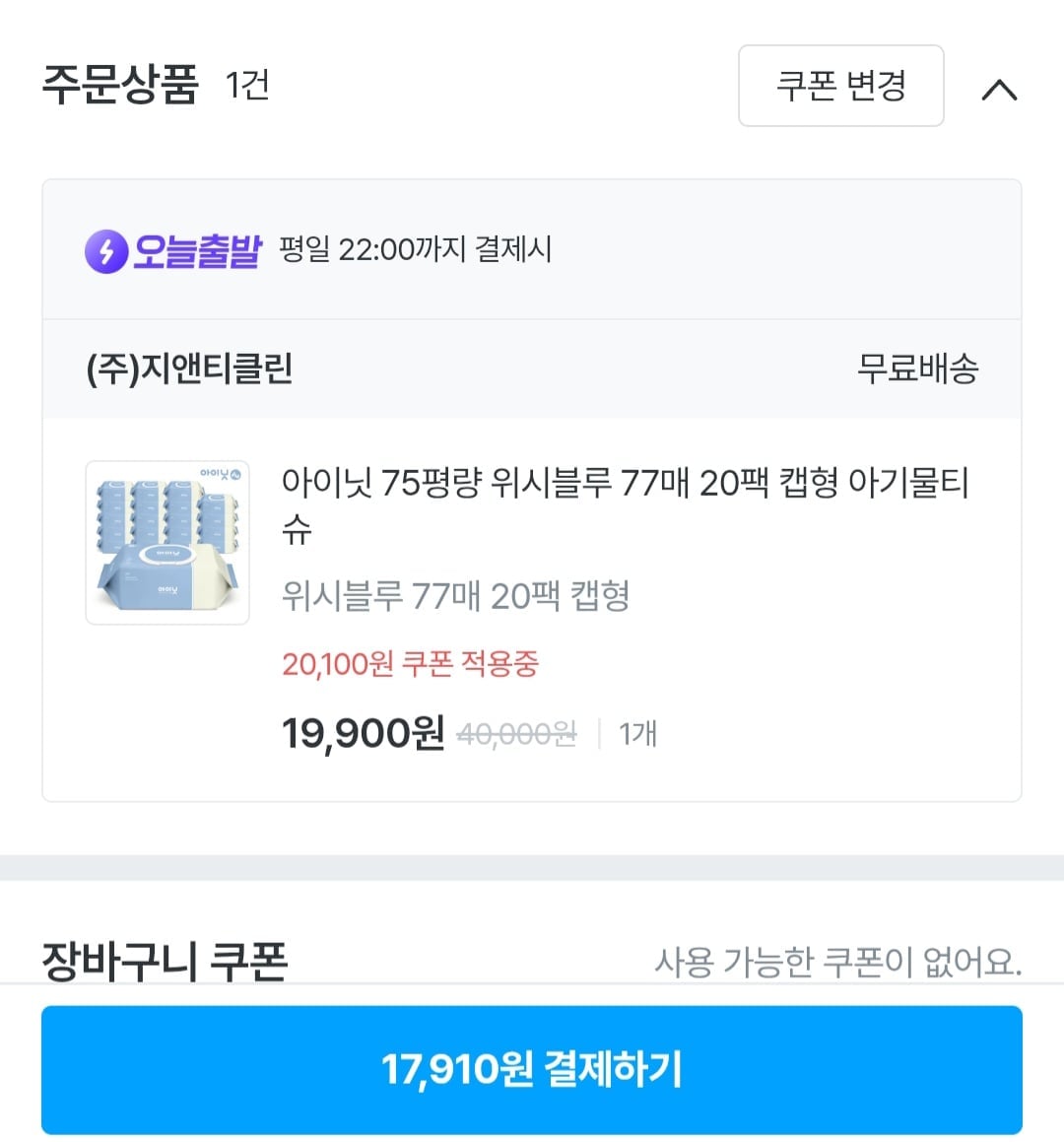Open the 장바구니 쿠폰 section heading
This screenshot has height=1142, width=1064.
165,960
